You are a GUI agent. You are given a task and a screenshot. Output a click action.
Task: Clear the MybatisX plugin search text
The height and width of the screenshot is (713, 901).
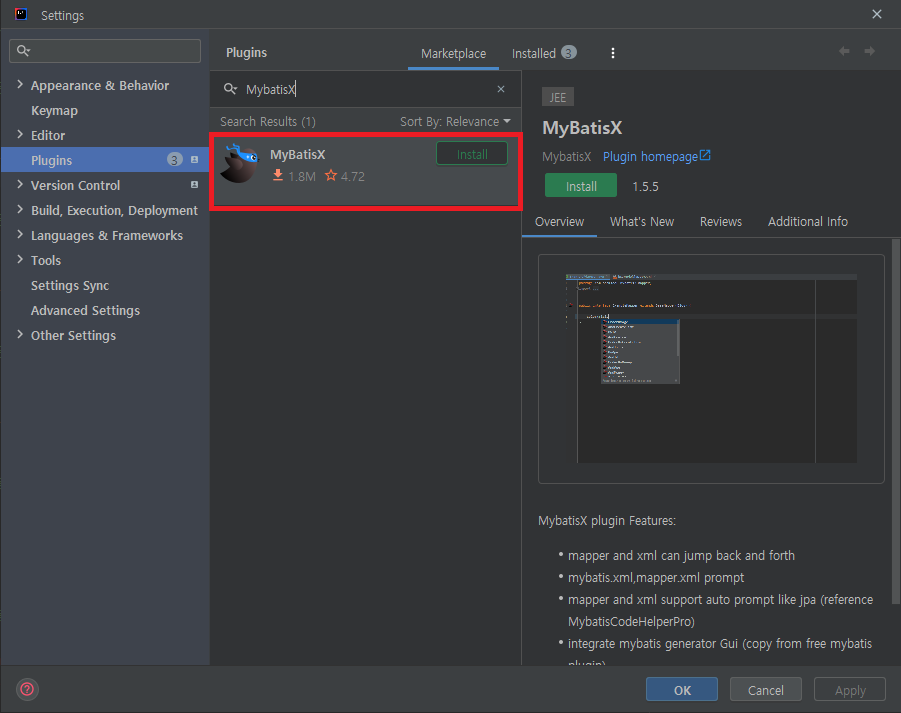(500, 89)
